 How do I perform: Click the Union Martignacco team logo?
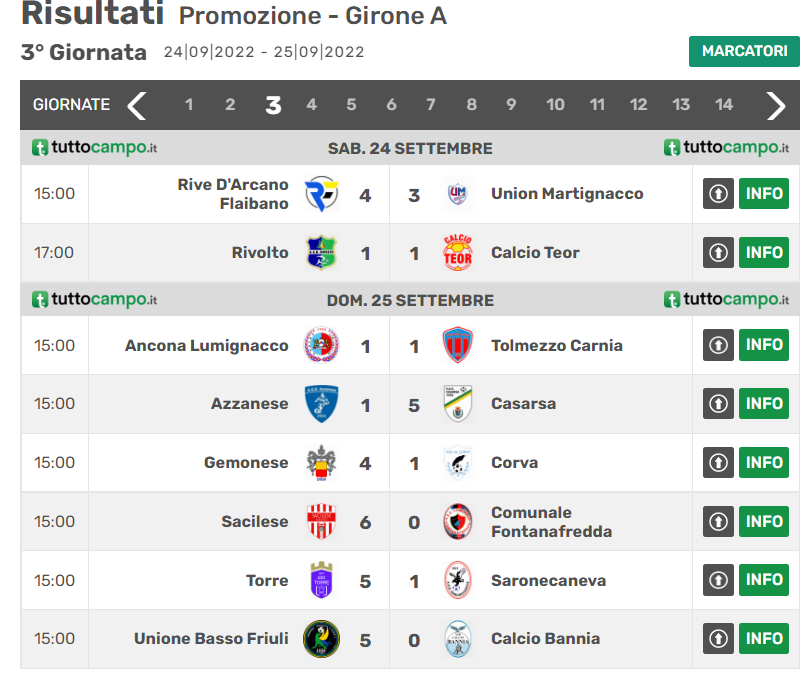[x=457, y=194]
